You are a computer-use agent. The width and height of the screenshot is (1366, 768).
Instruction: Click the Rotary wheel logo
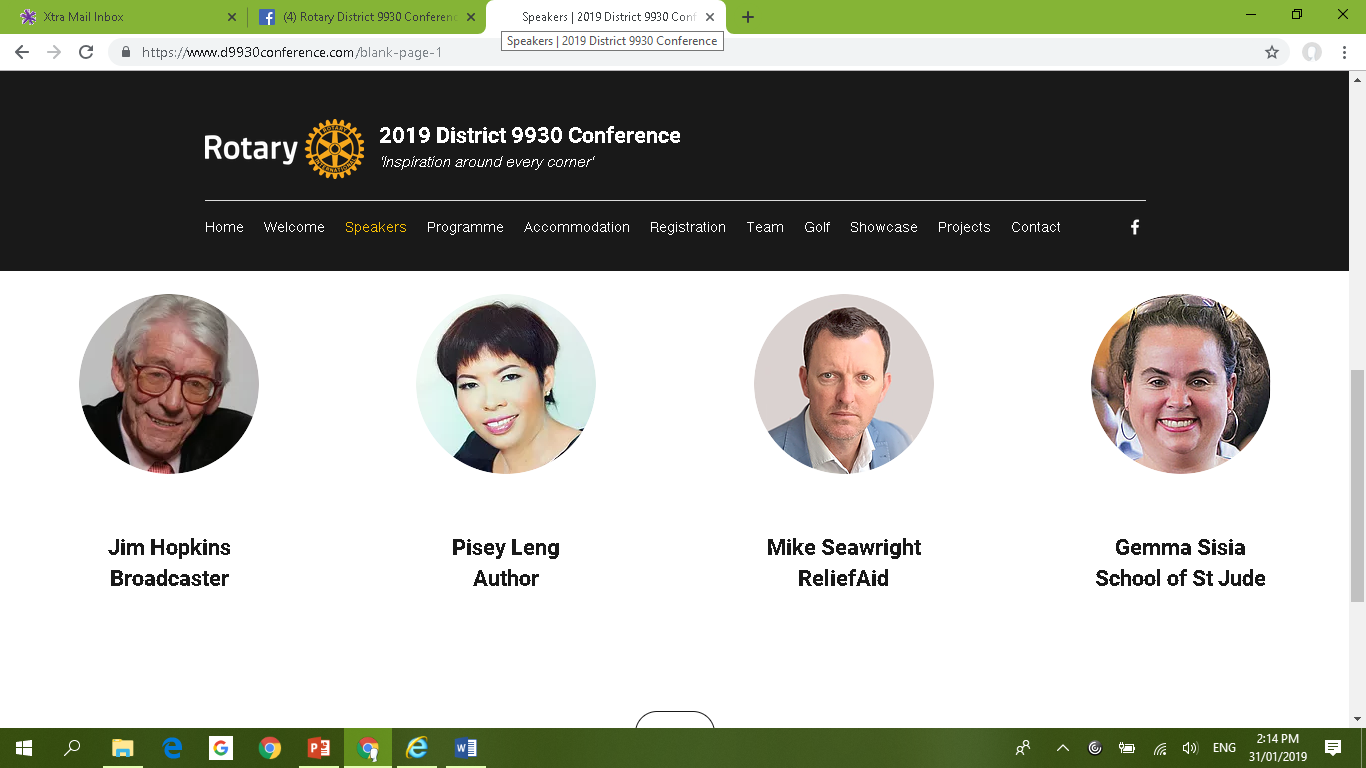click(334, 149)
